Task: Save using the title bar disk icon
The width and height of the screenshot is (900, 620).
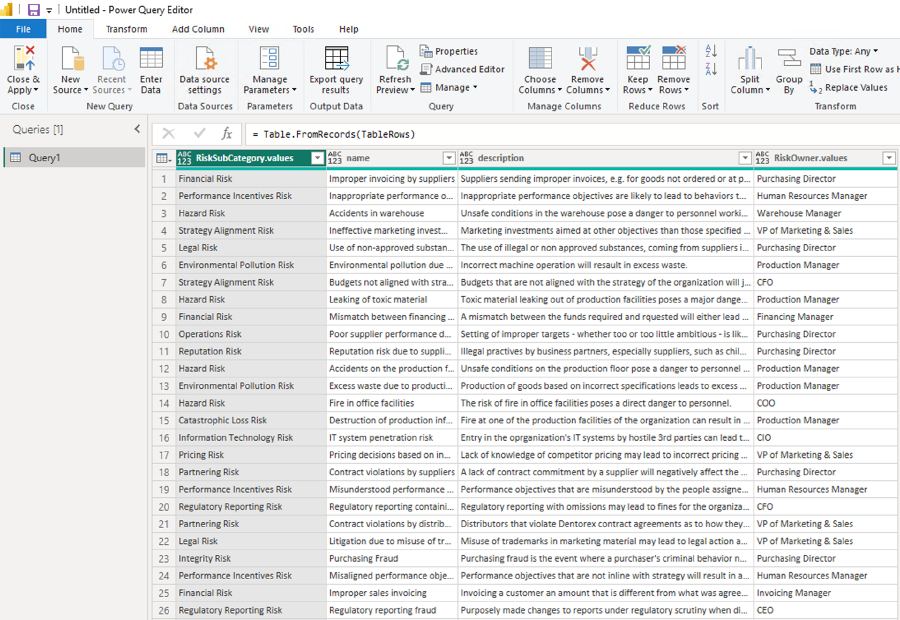Action: point(34,10)
